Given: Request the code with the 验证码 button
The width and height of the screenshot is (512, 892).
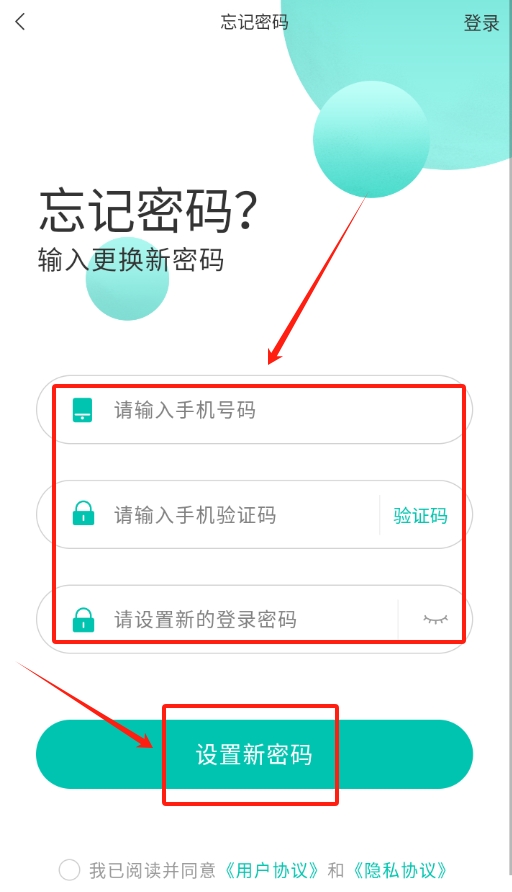Looking at the screenshot, I should pos(420,515).
